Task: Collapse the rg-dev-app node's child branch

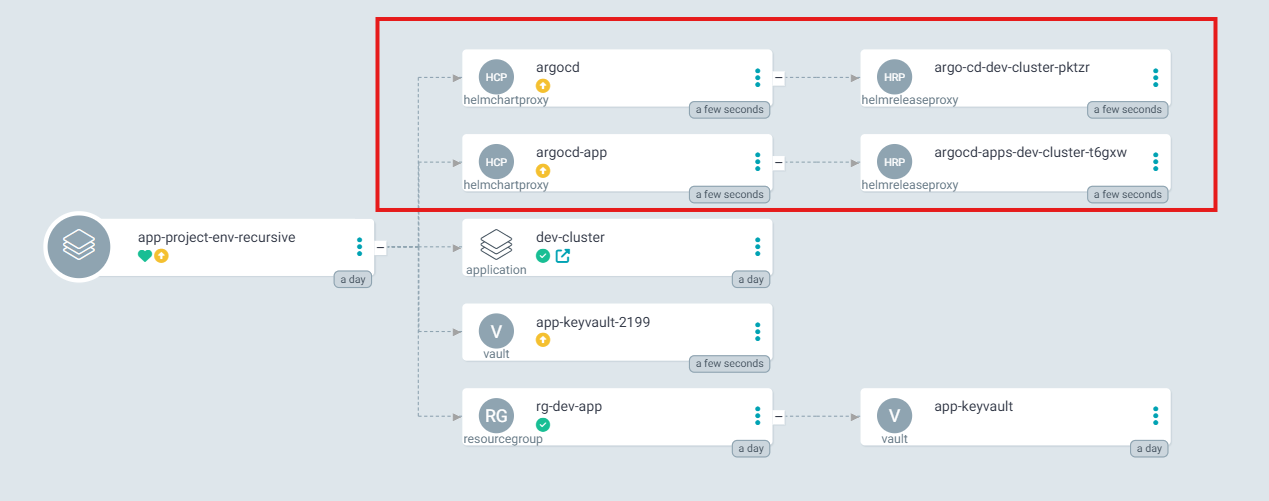Action: (778, 416)
